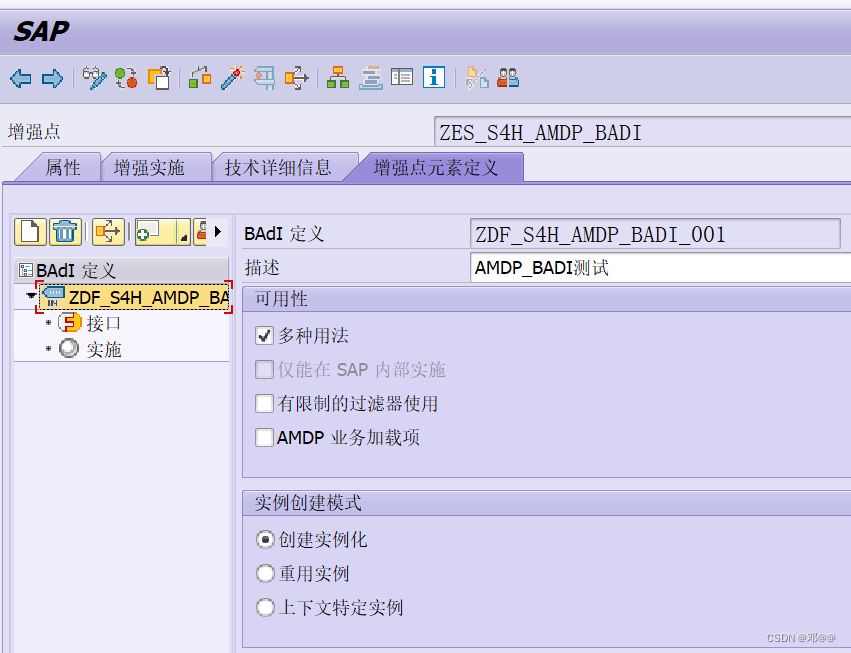Click the ZDF_S4H_AMDP_BA node BAdI icon
Image resolution: width=851 pixels, height=653 pixels.
[53, 296]
